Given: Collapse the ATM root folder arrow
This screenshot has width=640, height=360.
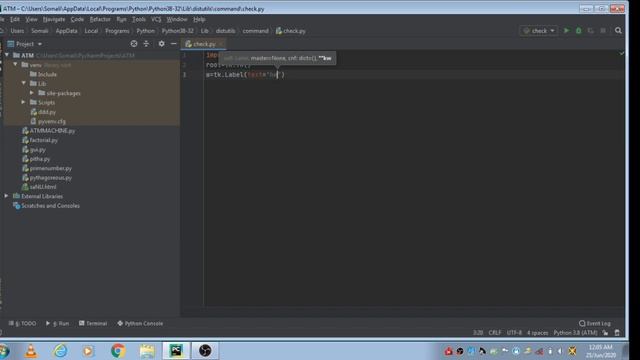Looking at the screenshot, I should 7,55.
